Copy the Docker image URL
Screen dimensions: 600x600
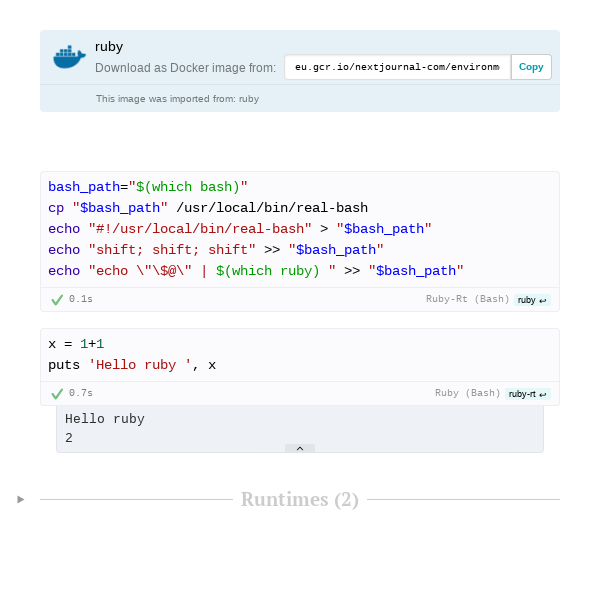coord(531,67)
